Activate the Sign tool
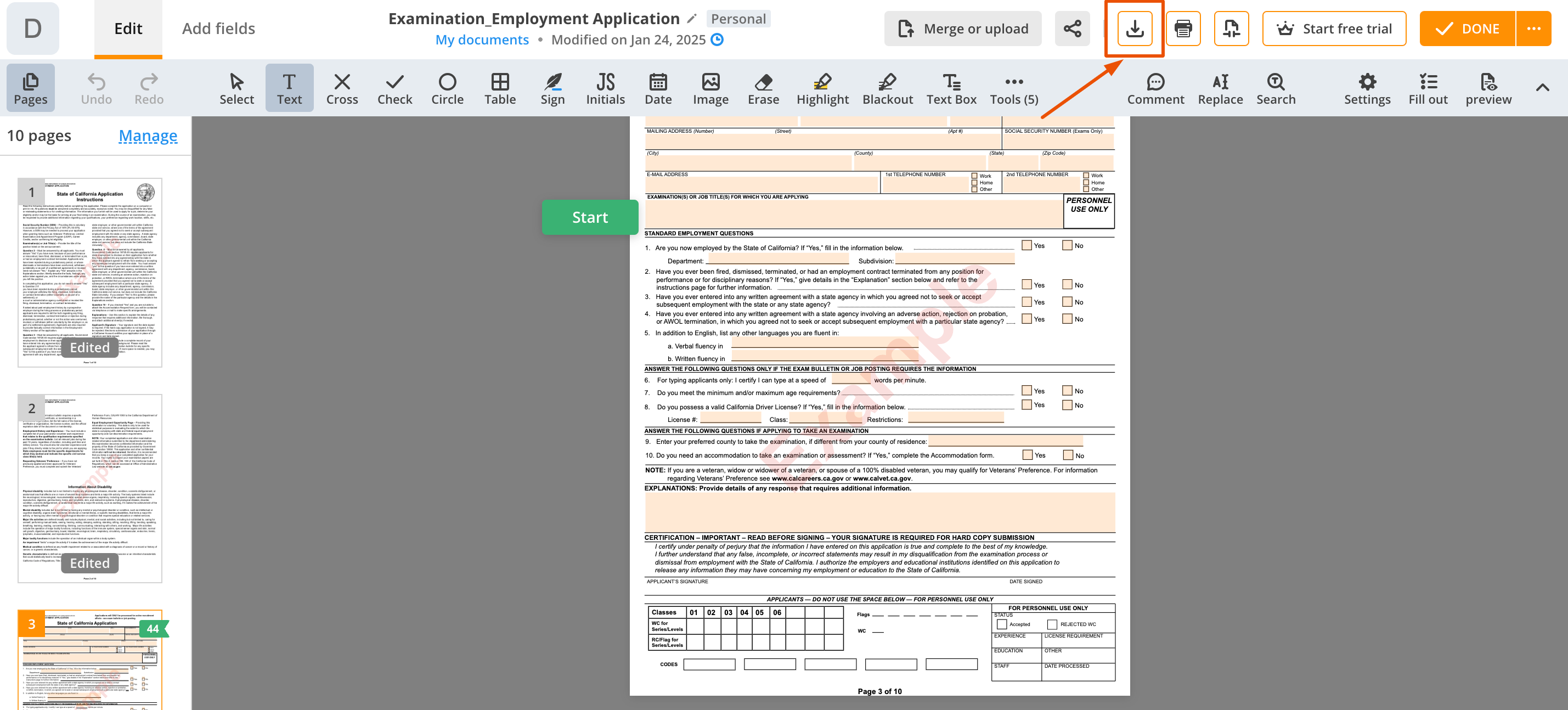1568x710 pixels. point(552,88)
